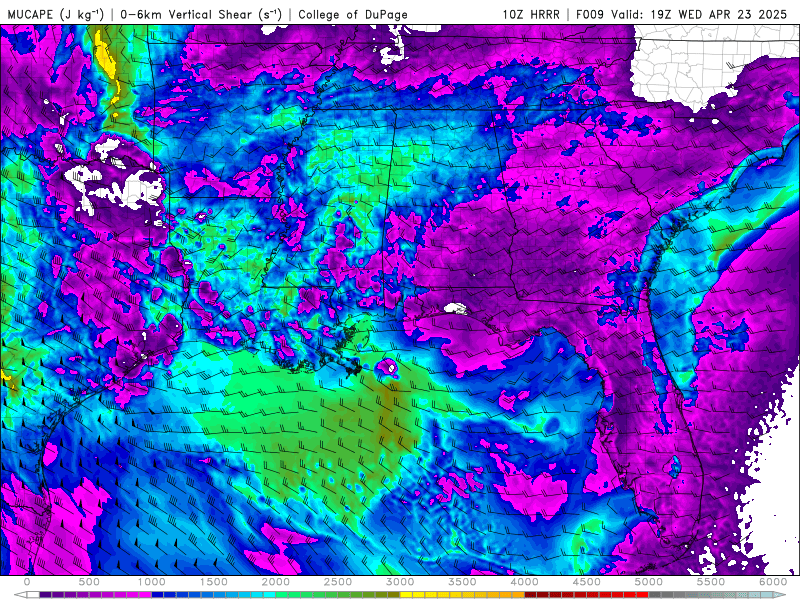The width and height of the screenshot is (800, 600).
Task: Click the 6000 label on the color scale
Action: pos(773,582)
